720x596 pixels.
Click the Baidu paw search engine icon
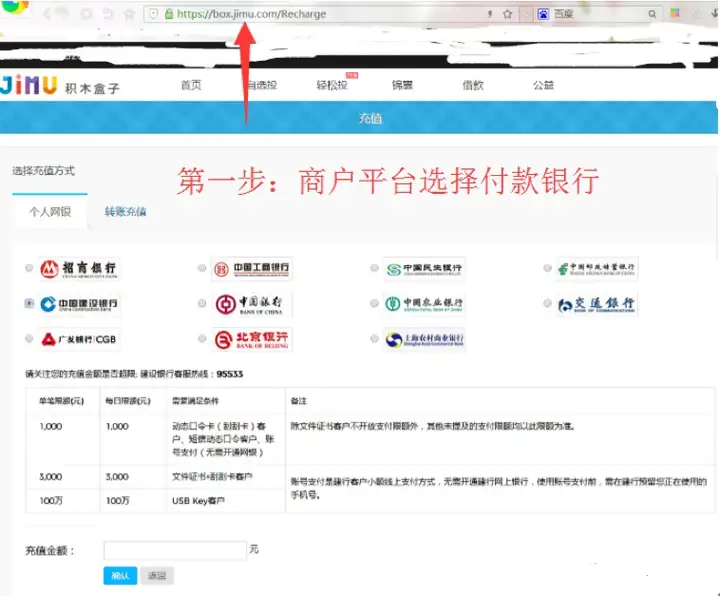543,14
